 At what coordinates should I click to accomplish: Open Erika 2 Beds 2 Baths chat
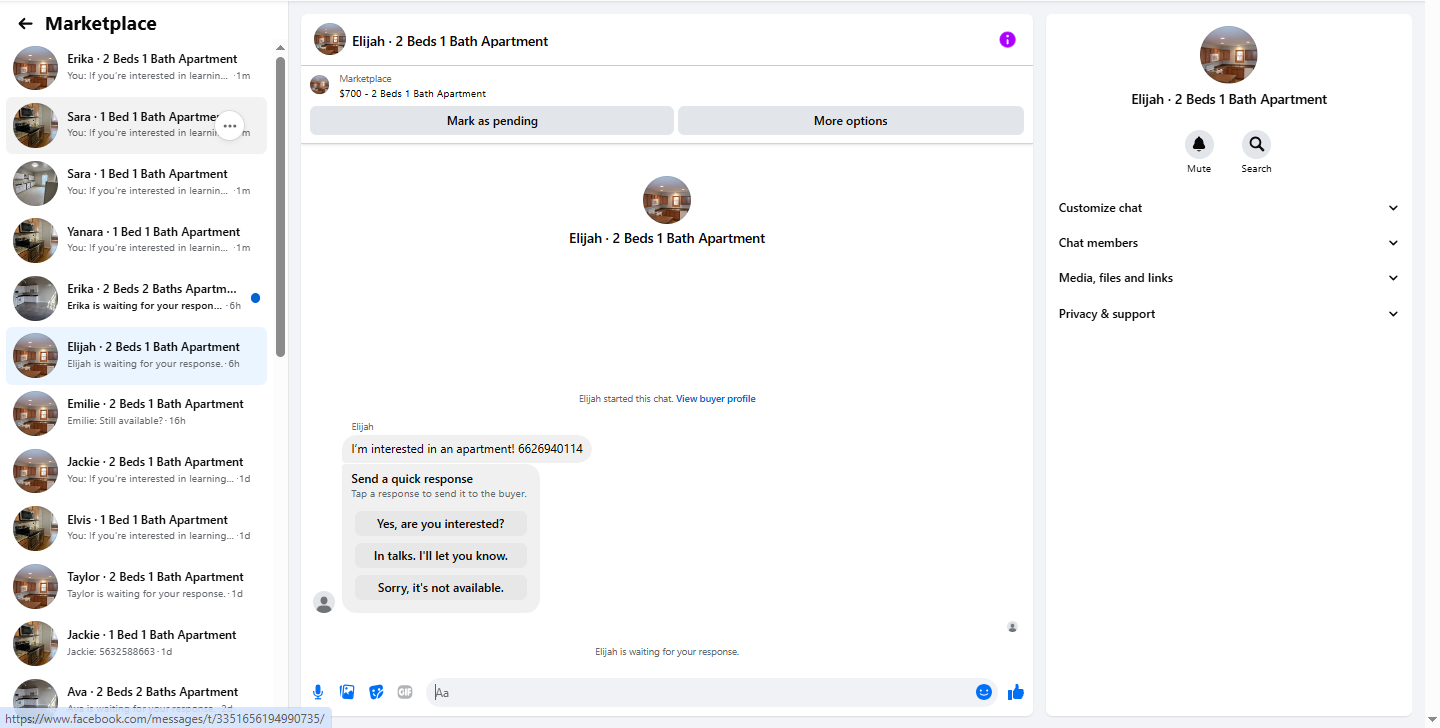coord(137,298)
